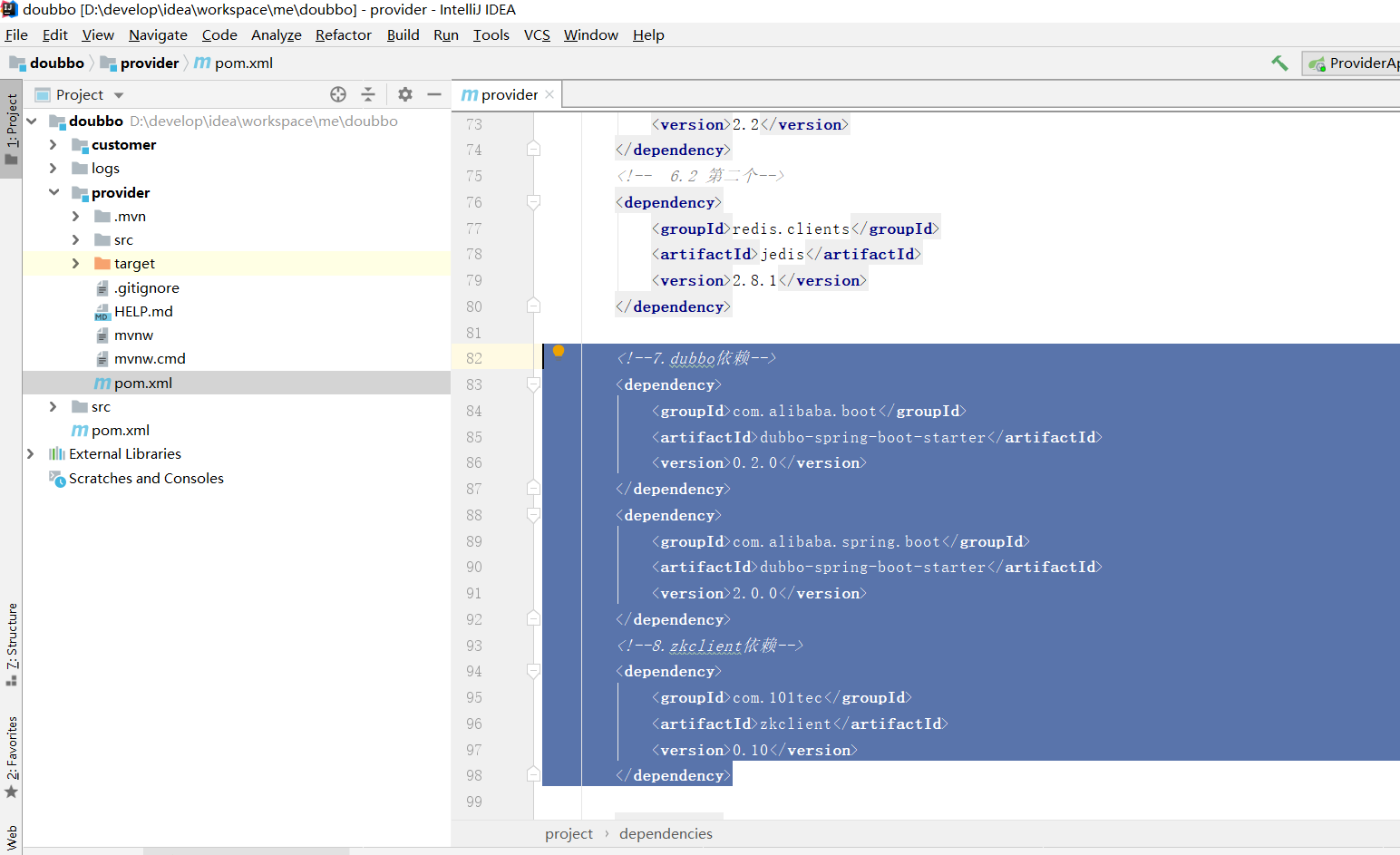The width and height of the screenshot is (1400, 855).
Task: Click the fold marker at line 83
Action: [533, 384]
